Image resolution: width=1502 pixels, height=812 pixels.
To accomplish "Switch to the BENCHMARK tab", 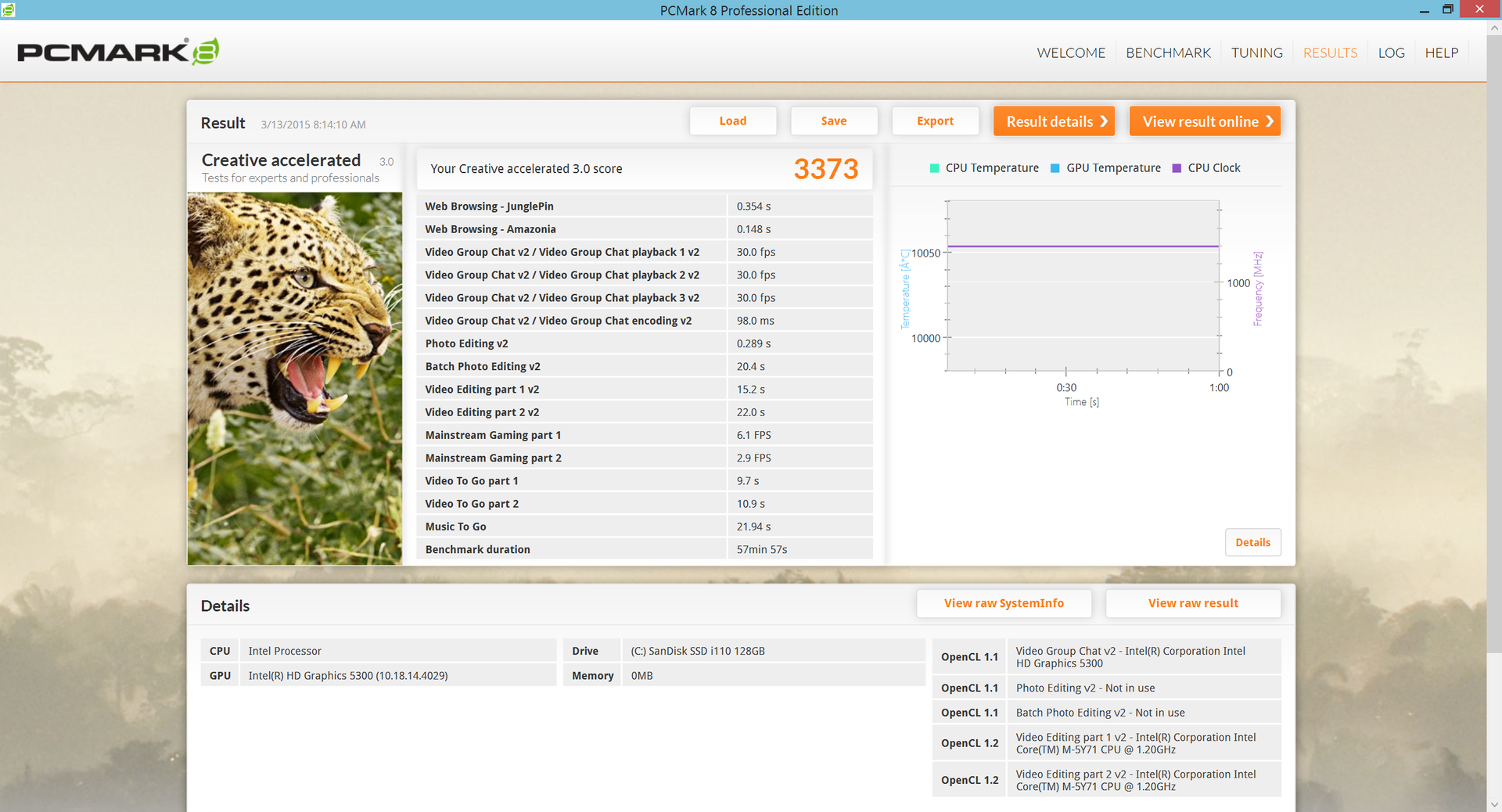I will click(x=1168, y=52).
